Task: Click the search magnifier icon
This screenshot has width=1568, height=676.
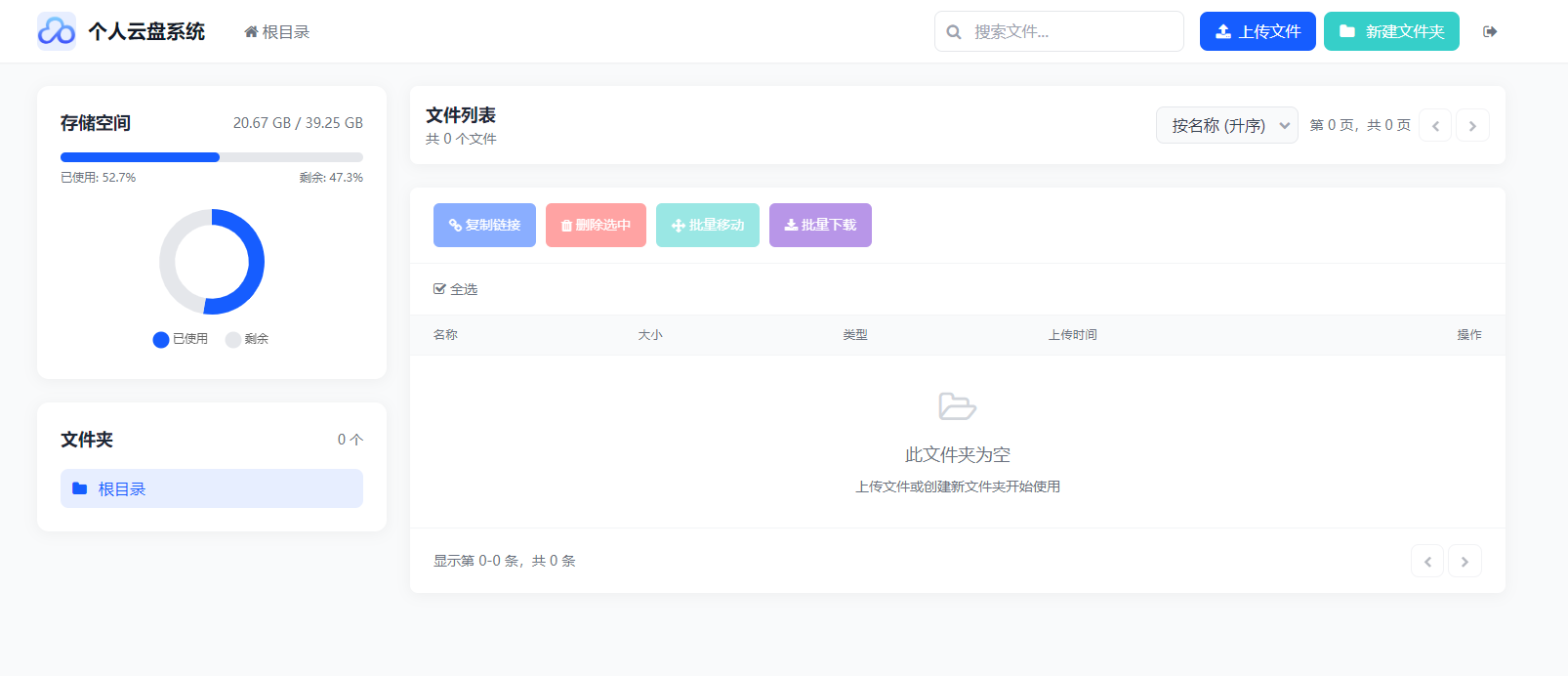Action: point(954,32)
